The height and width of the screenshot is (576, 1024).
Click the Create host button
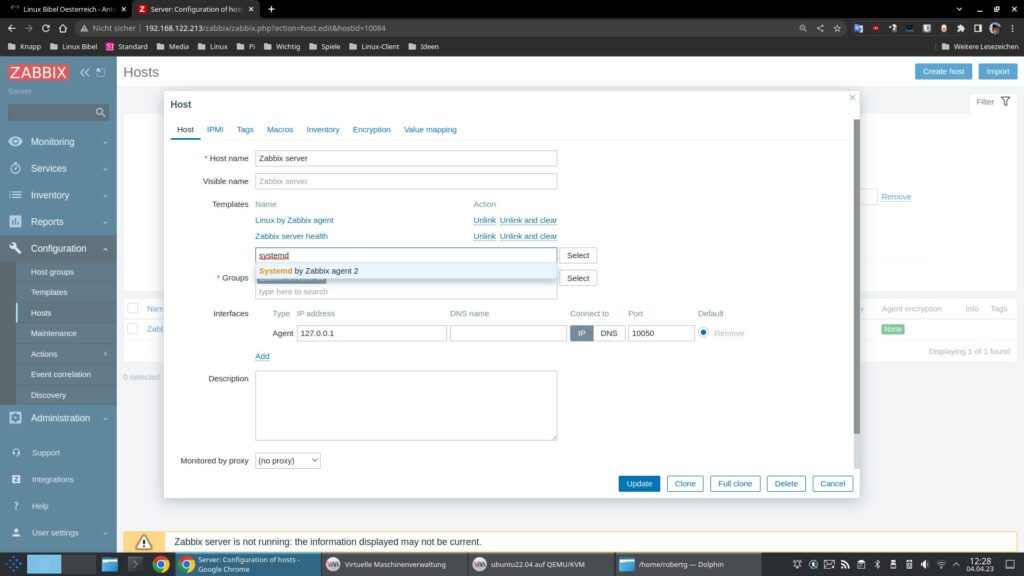tap(943, 71)
